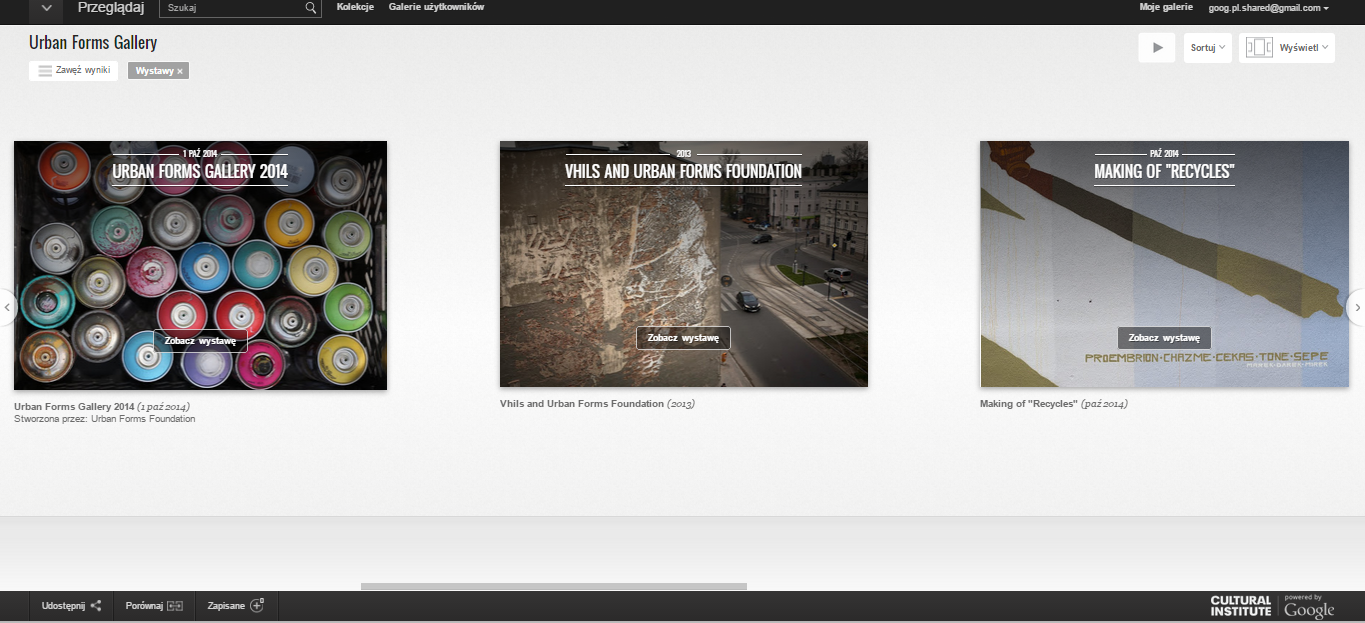The height and width of the screenshot is (623, 1365).
Task: Click the next arrow on the right edge
Action: 1357,307
